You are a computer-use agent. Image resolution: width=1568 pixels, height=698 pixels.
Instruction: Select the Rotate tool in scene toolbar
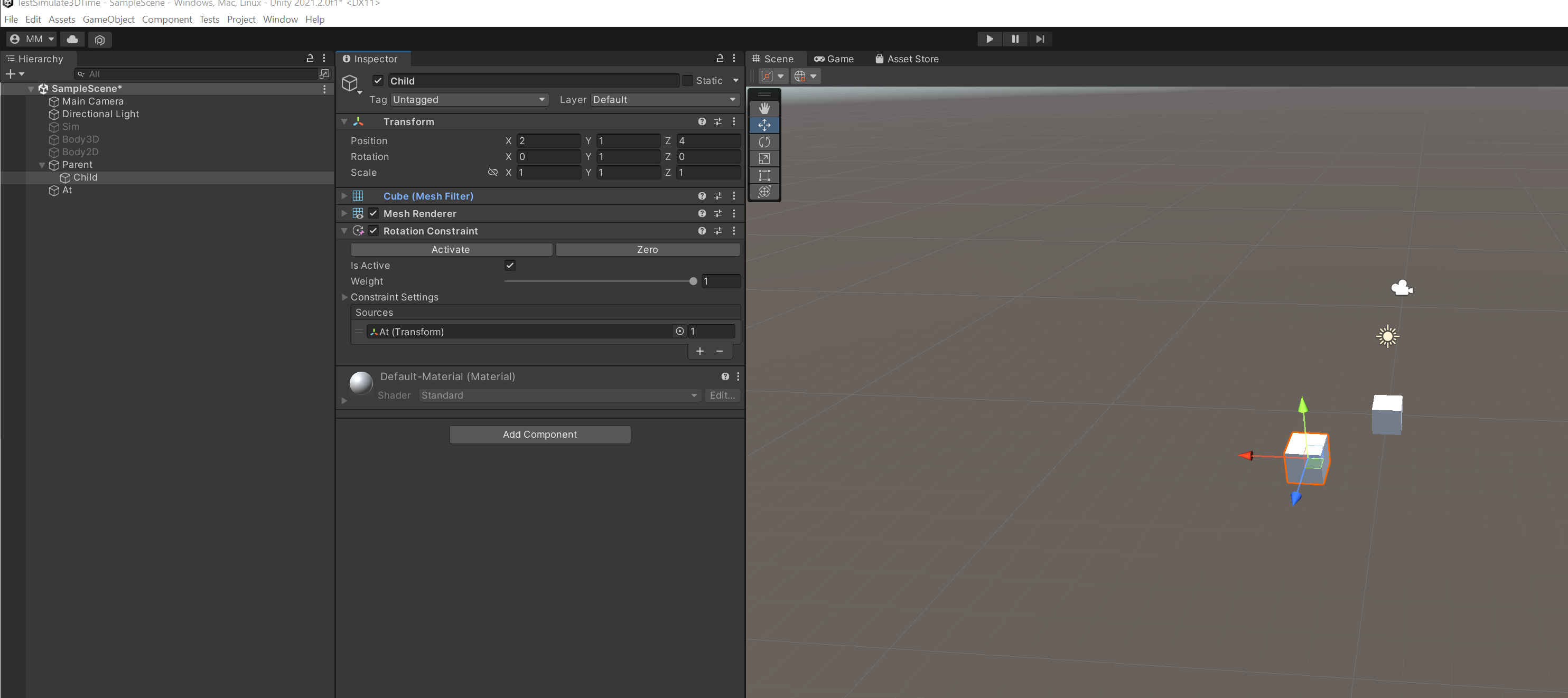click(x=764, y=142)
